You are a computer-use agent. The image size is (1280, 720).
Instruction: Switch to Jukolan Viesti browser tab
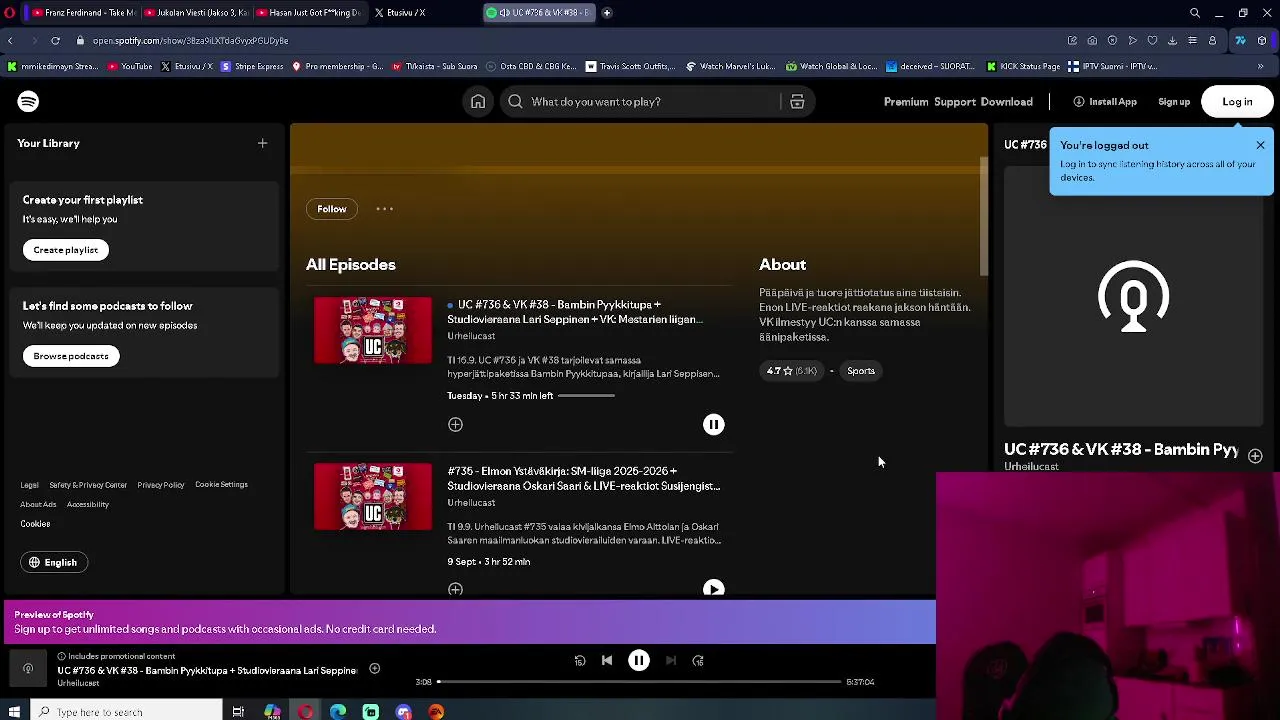195,13
